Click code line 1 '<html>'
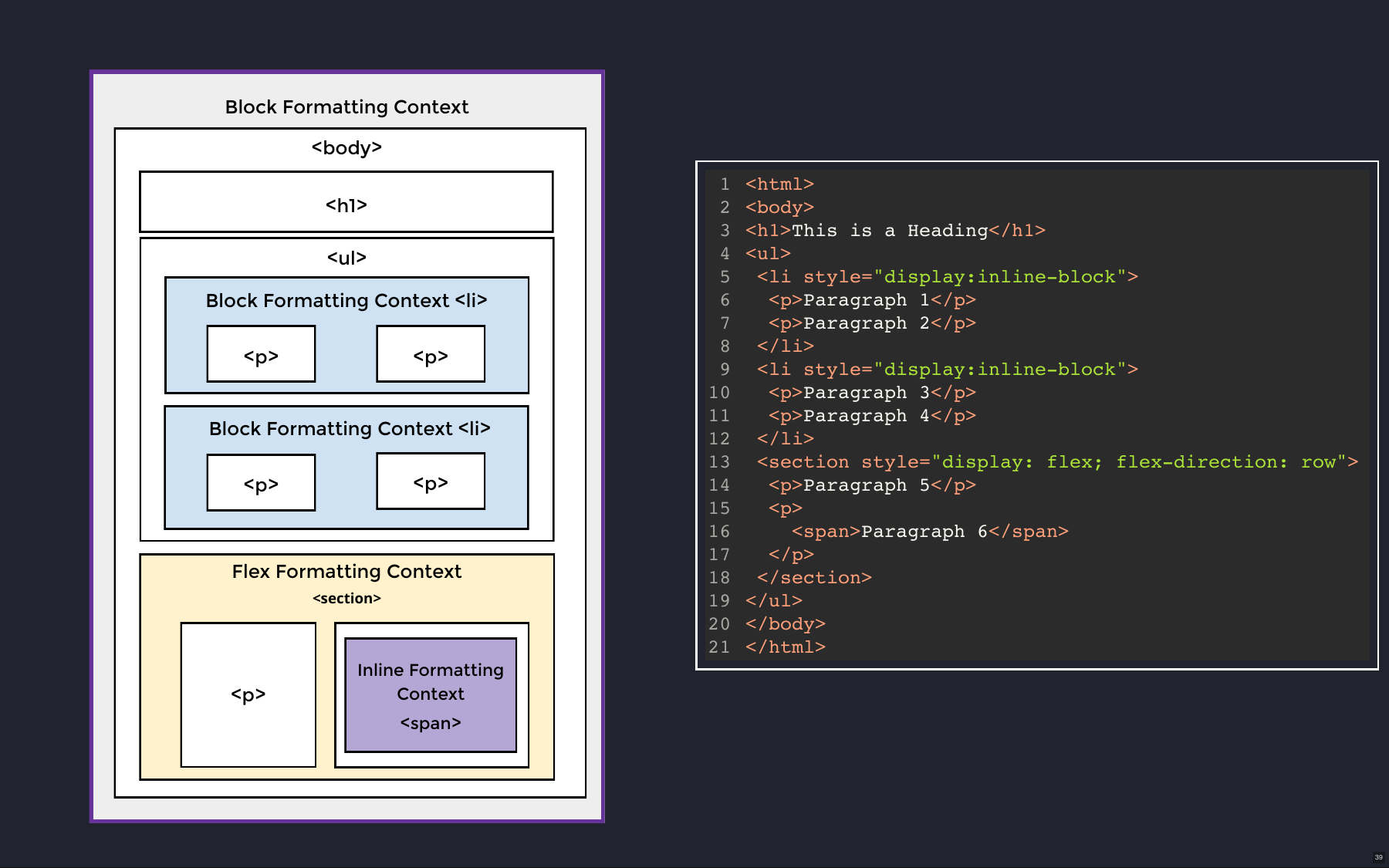The width and height of the screenshot is (1389, 868). (x=779, y=184)
